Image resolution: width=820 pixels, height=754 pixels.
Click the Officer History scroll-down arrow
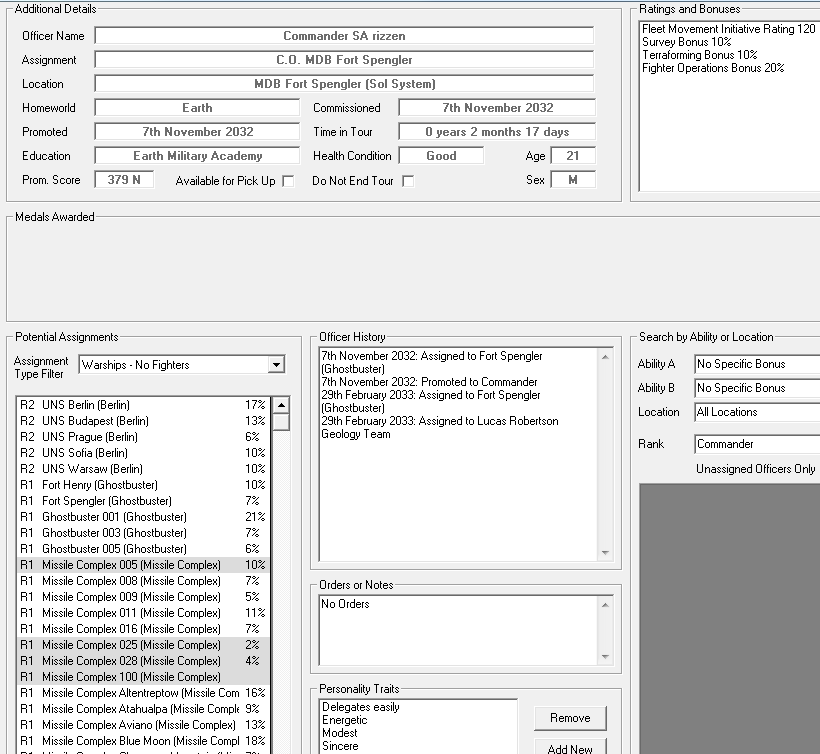[605, 553]
